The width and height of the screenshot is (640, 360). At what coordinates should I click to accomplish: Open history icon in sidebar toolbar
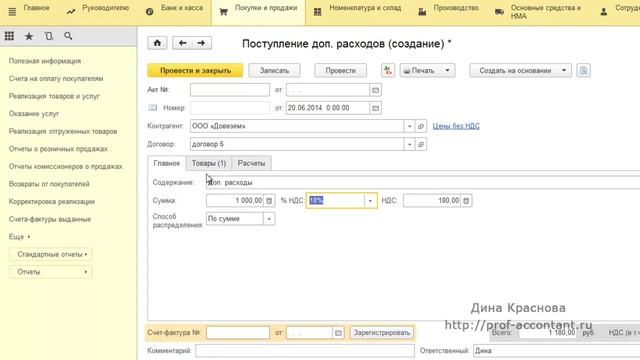pyautogui.click(x=49, y=36)
